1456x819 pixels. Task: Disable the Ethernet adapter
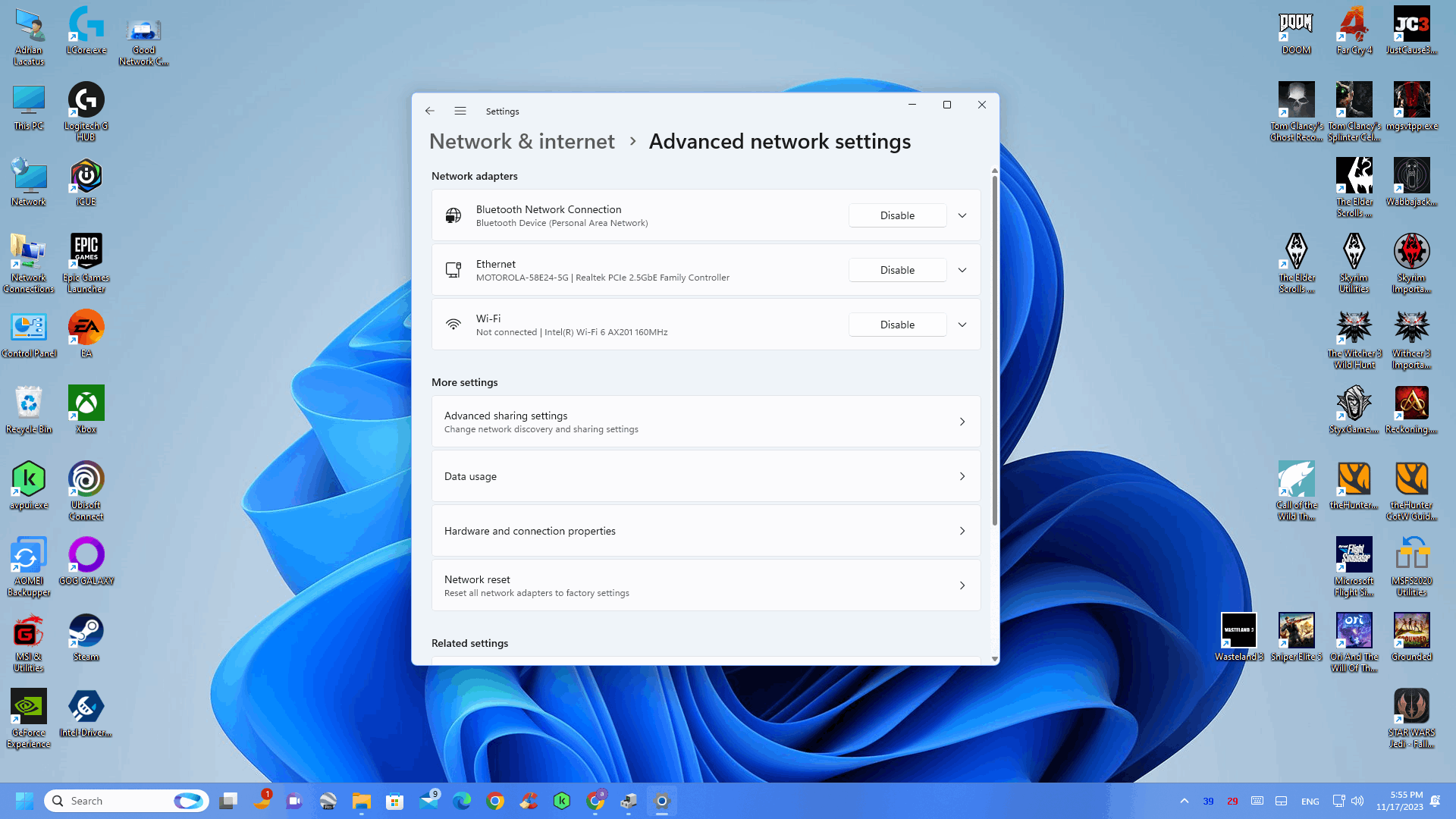[x=897, y=270]
